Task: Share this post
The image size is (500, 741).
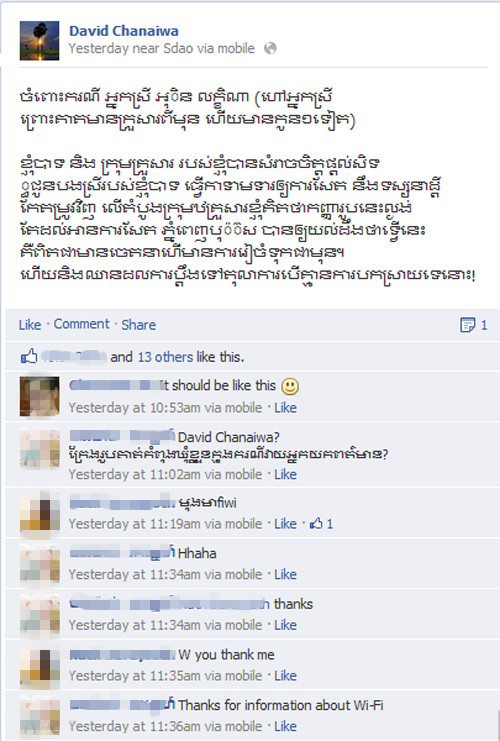Action: coord(138,325)
